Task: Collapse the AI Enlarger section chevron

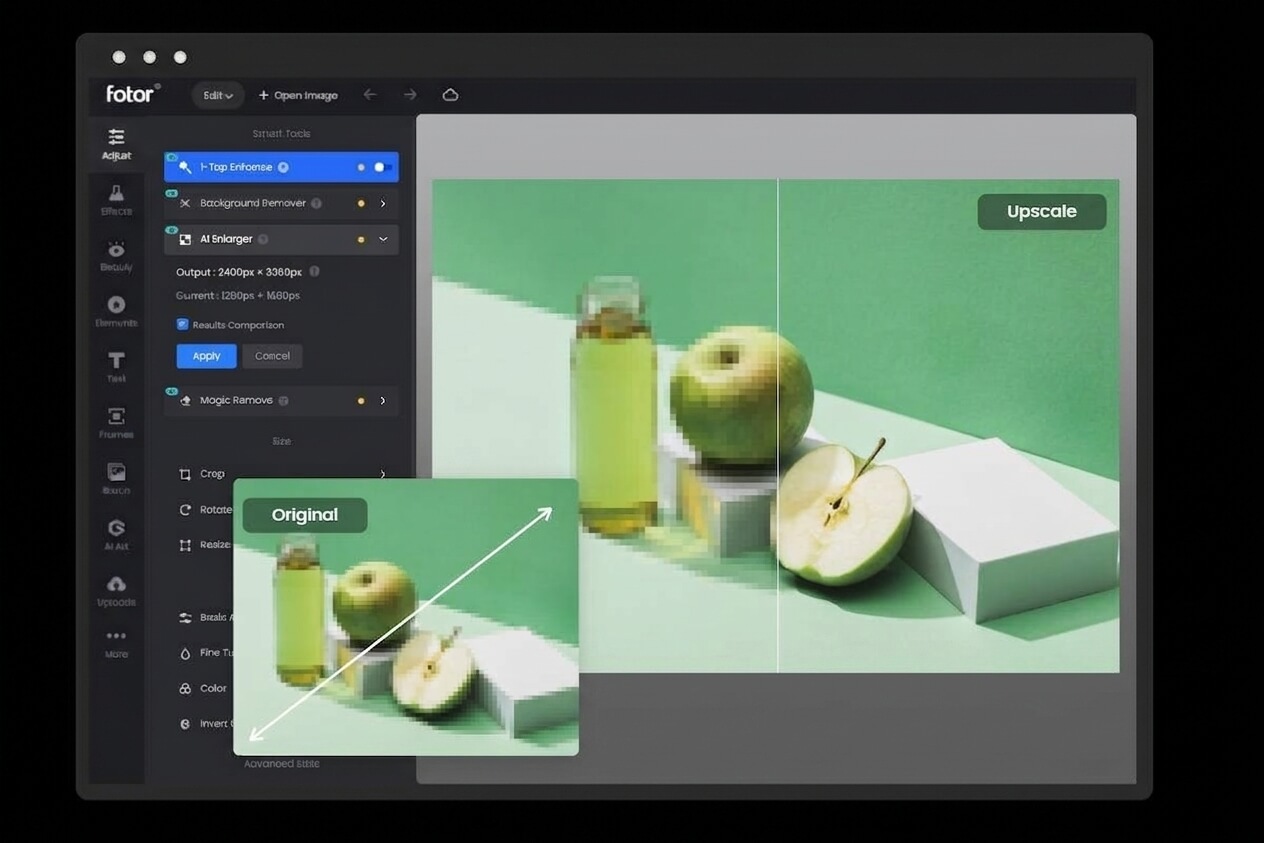Action: (x=383, y=239)
